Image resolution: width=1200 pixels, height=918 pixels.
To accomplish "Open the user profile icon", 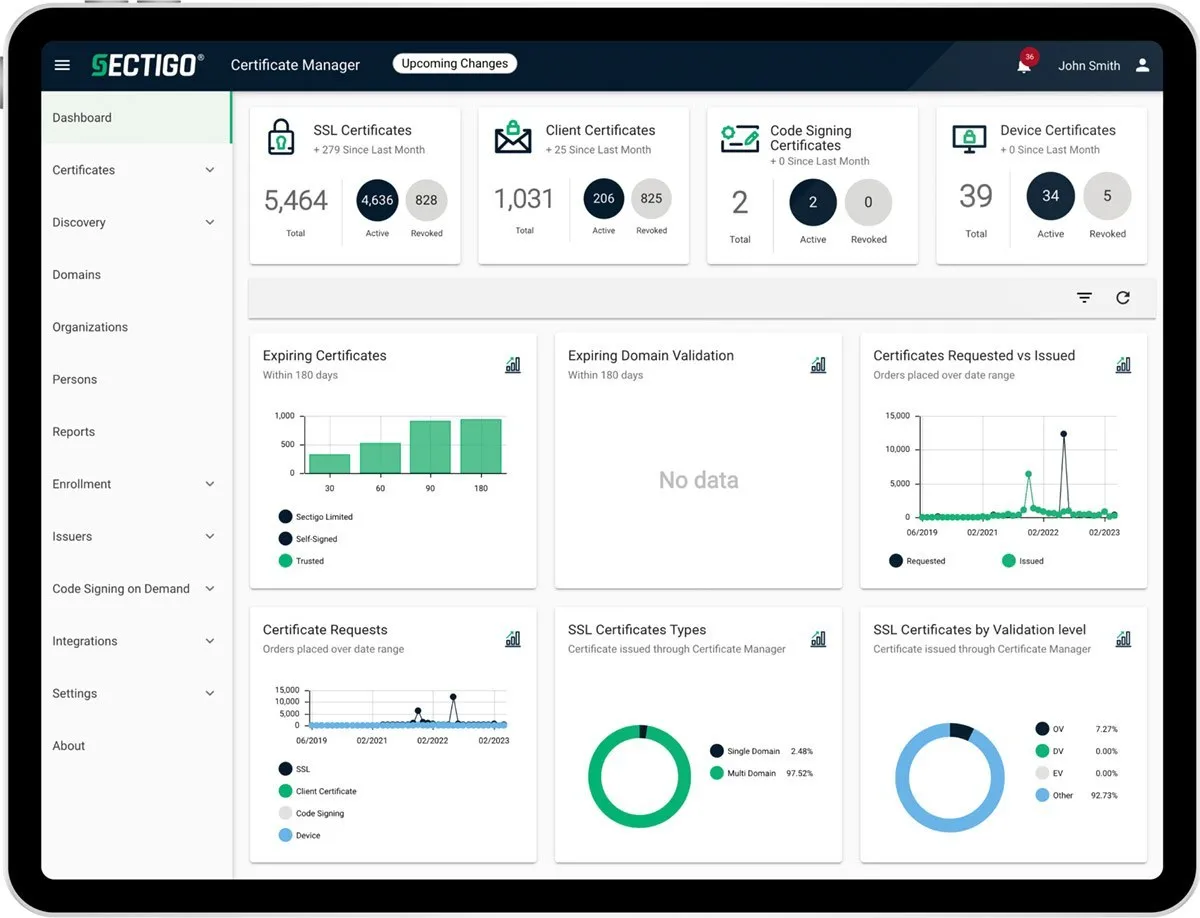I will [x=1143, y=65].
